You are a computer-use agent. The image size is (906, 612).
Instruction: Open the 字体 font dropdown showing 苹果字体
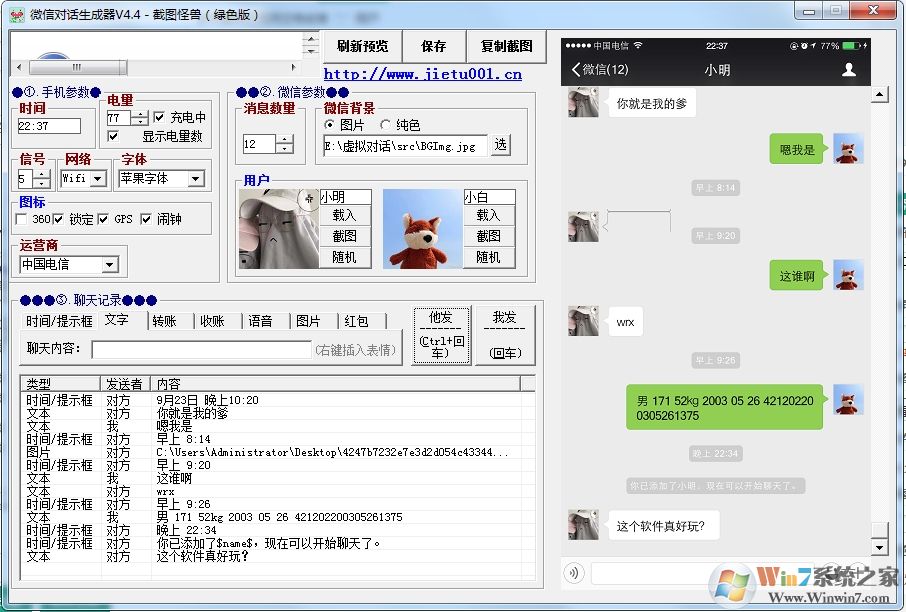195,178
